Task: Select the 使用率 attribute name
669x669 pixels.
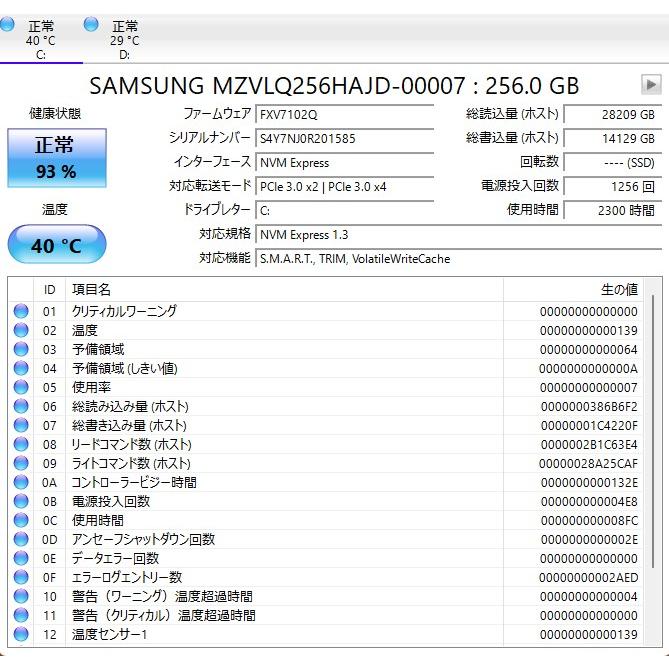Action: click(91, 387)
